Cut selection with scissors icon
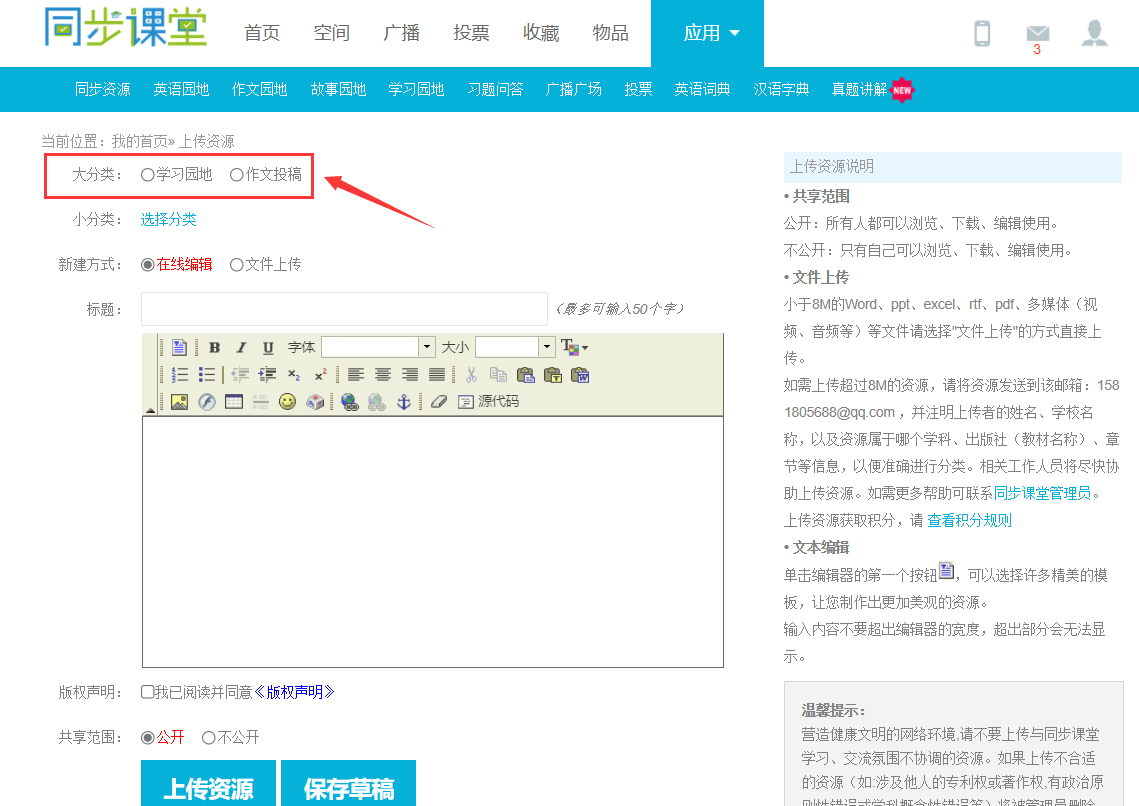 [x=471, y=375]
